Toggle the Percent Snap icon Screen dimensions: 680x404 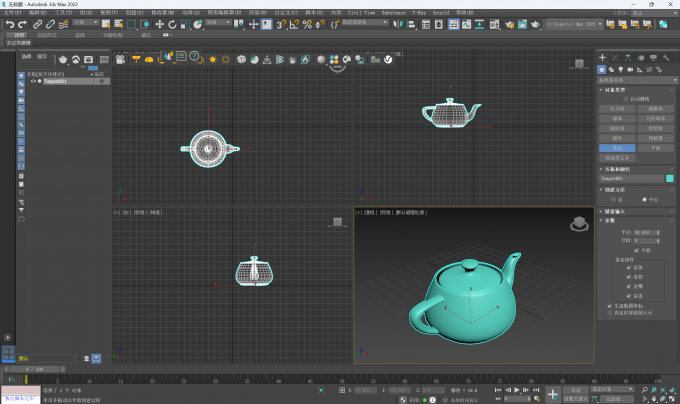tap(307, 24)
